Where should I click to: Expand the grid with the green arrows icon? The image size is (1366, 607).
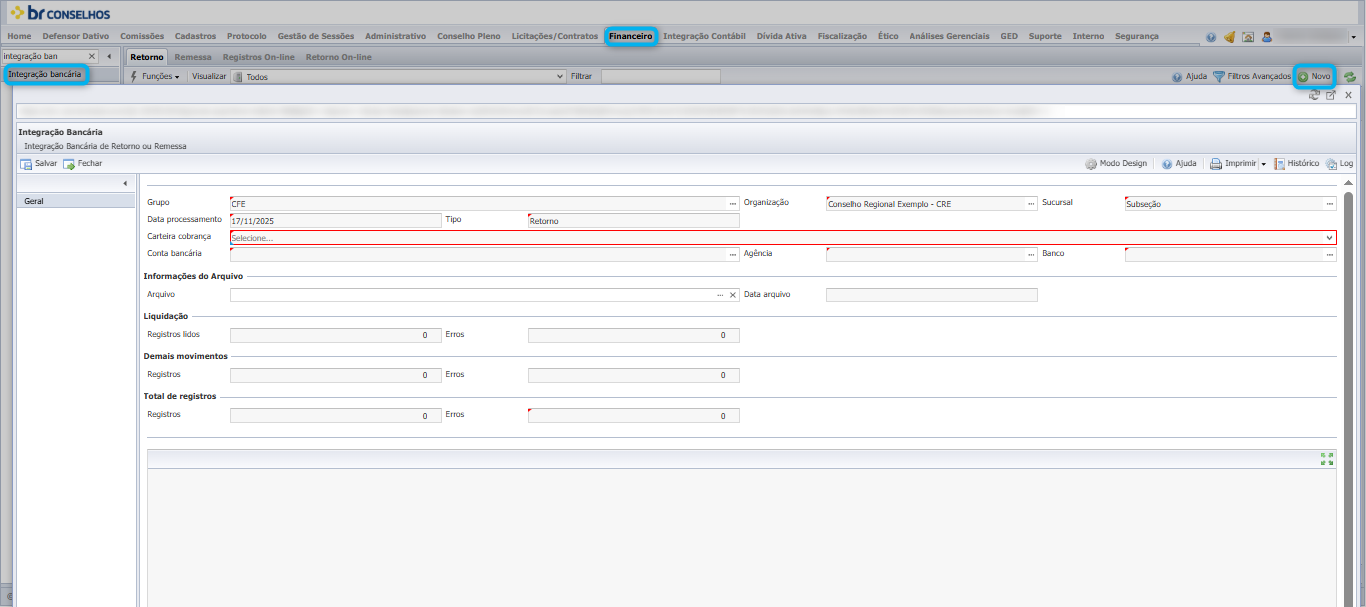coord(1327,459)
